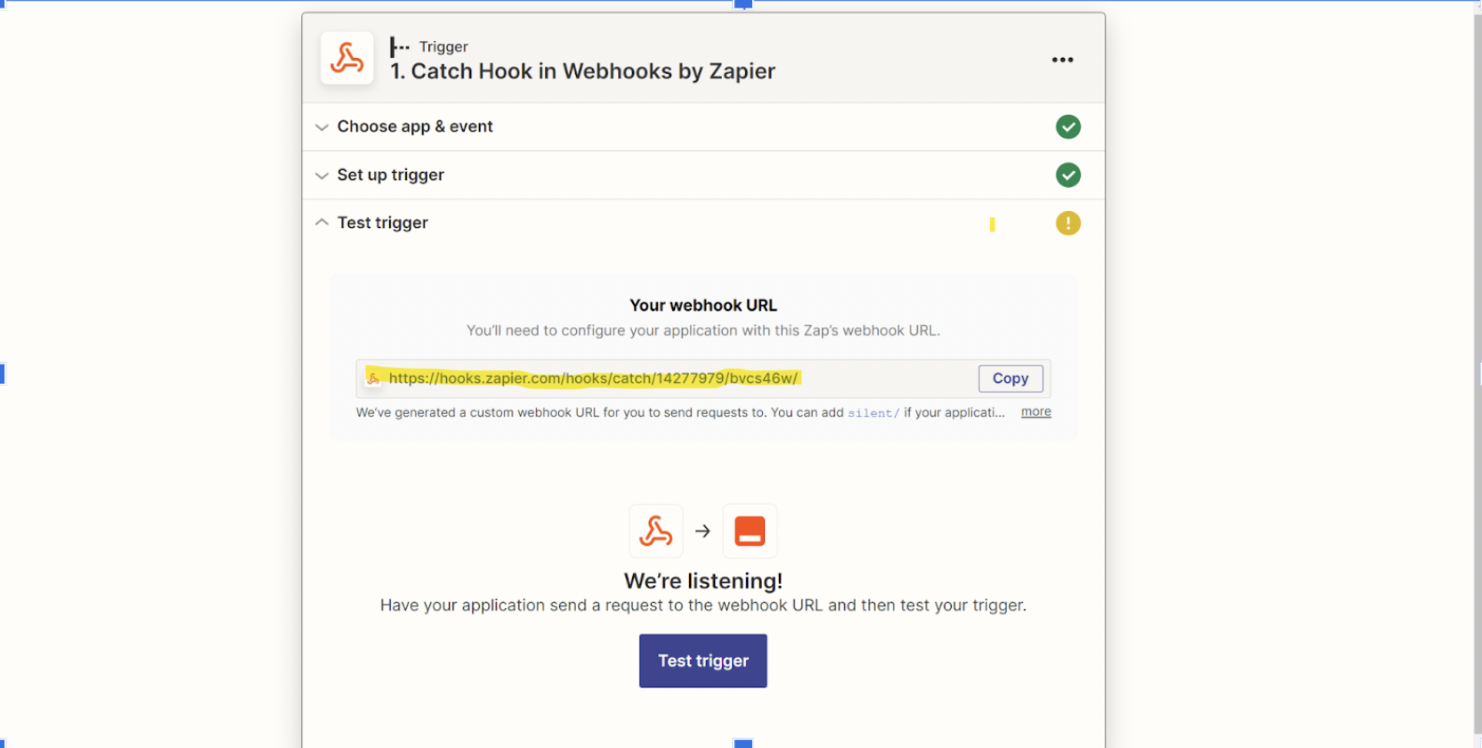
Task: Click 'Have your application send a request' text
Action: point(703,605)
